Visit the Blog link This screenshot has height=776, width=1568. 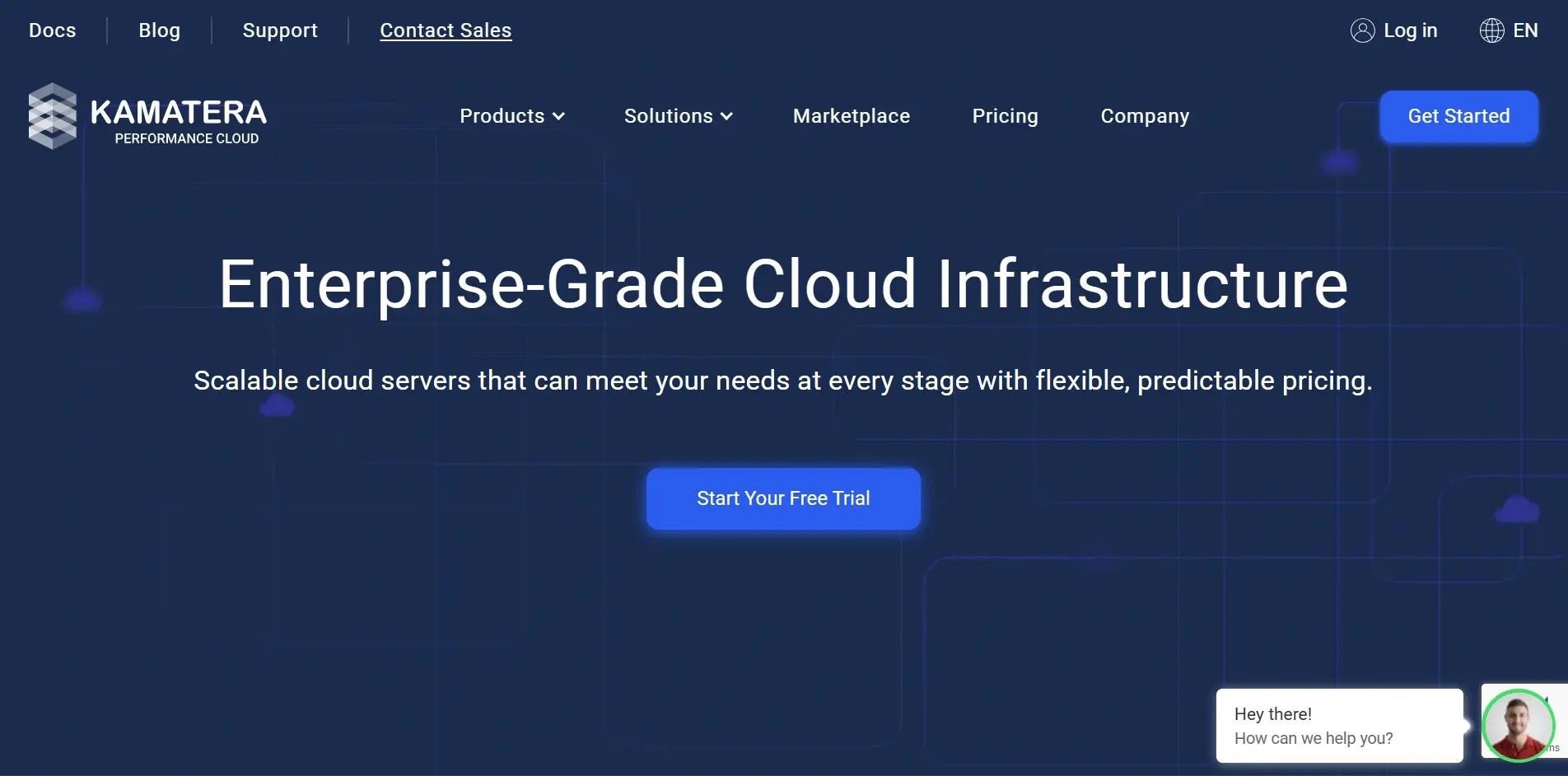[159, 30]
